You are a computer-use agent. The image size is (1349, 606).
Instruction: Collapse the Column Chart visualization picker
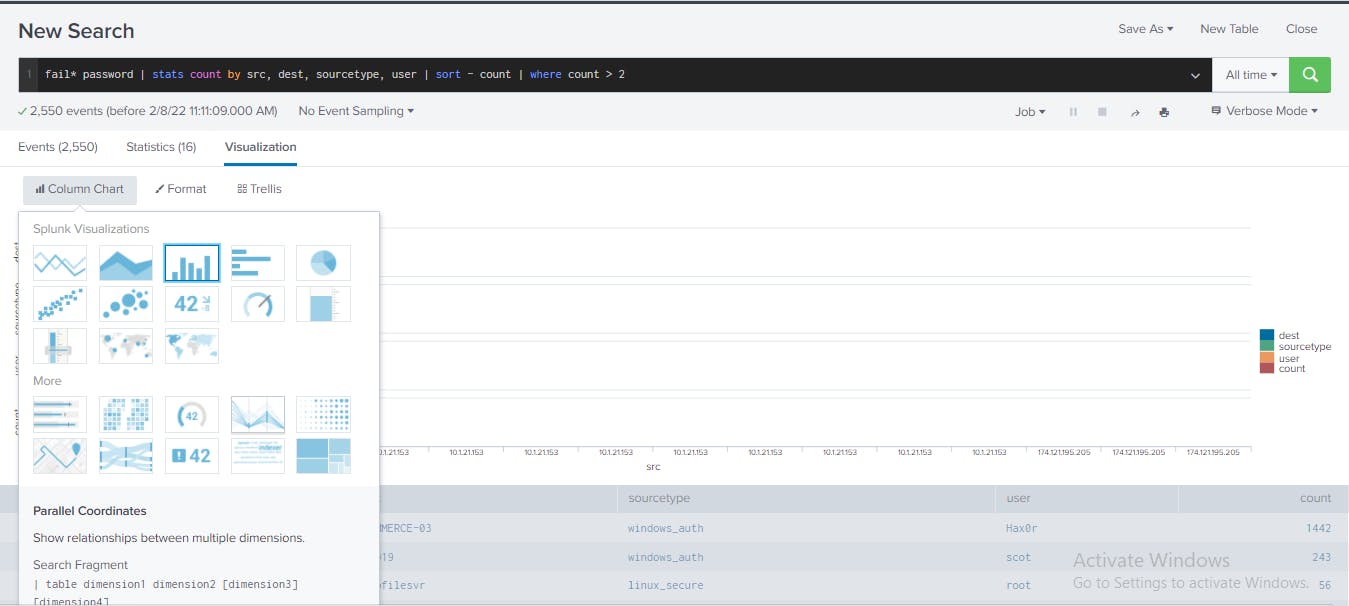(x=80, y=189)
